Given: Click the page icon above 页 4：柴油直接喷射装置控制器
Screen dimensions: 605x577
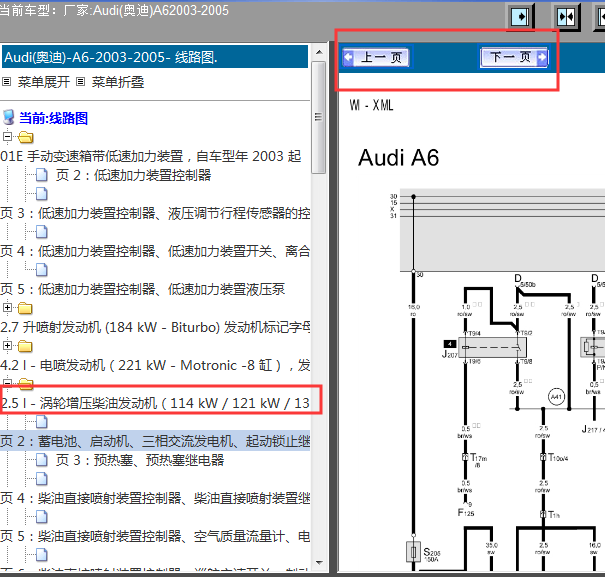Looking at the screenshot, I should [x=42, y=479].
